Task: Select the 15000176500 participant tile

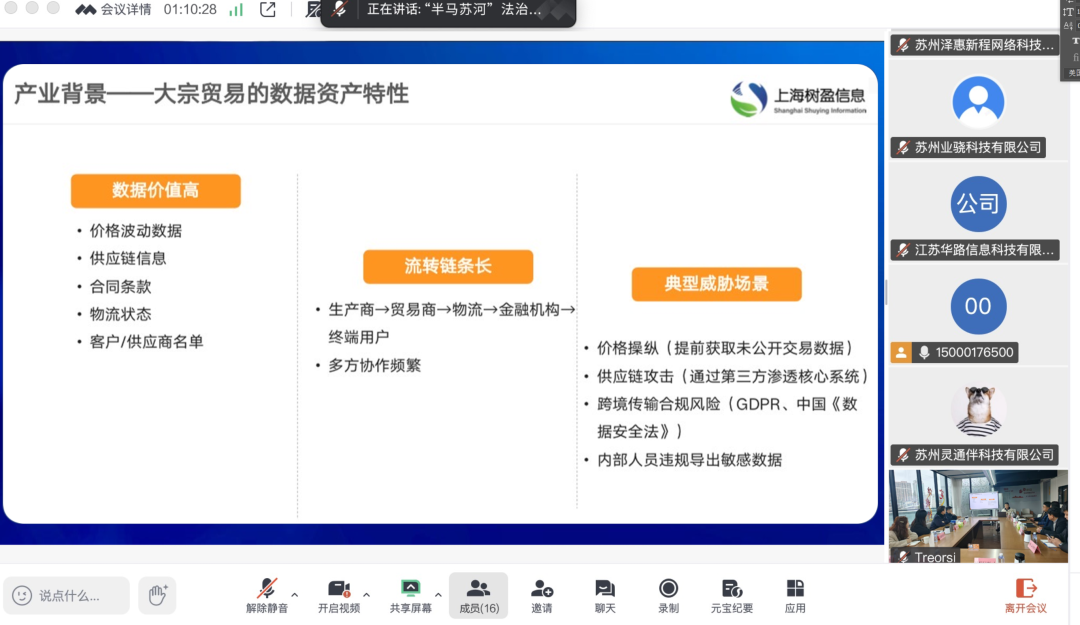Action: pyautogui.click(x=978, y=315)
